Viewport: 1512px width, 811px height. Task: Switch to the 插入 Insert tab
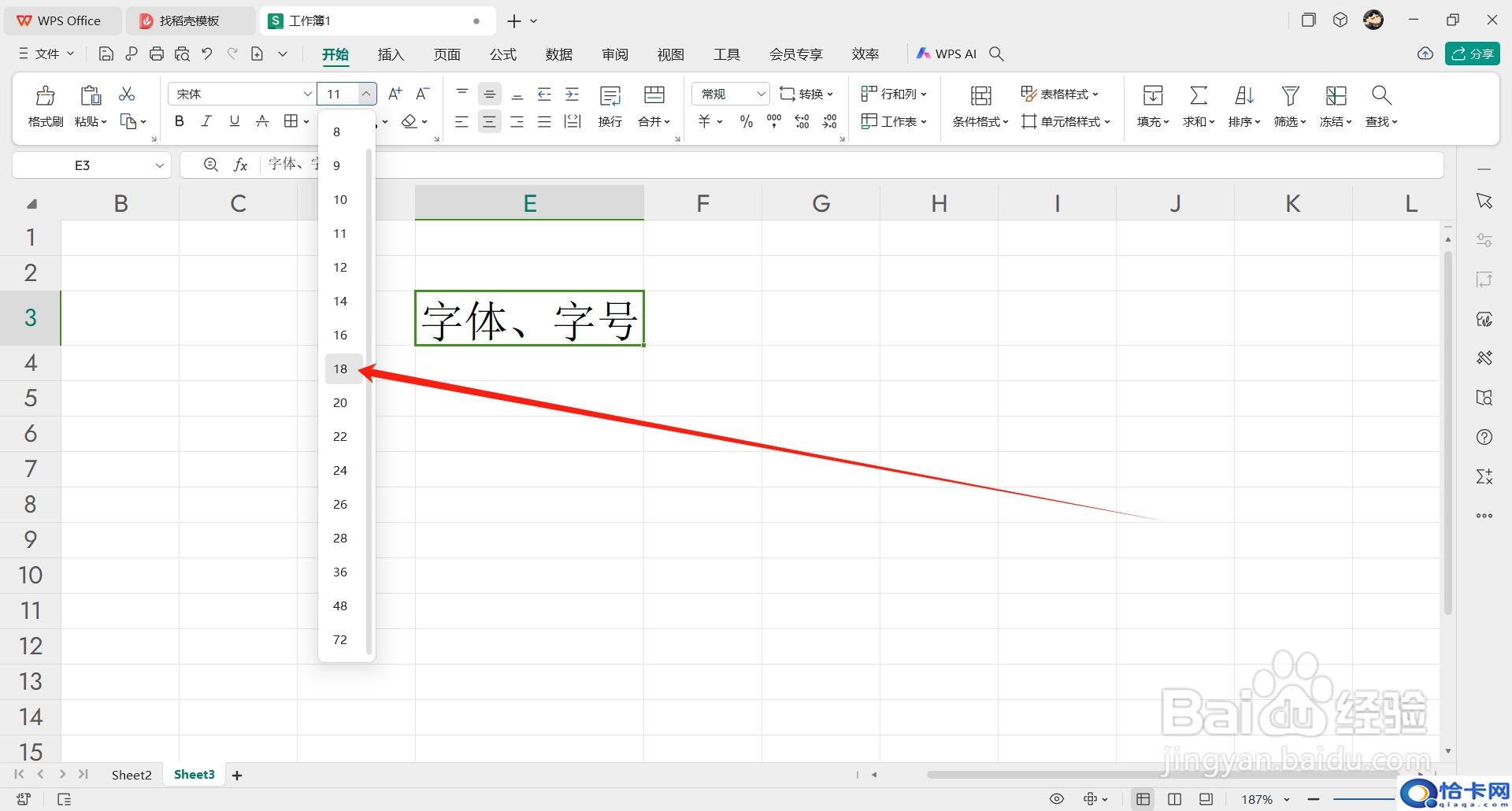[x=391, y=54]
